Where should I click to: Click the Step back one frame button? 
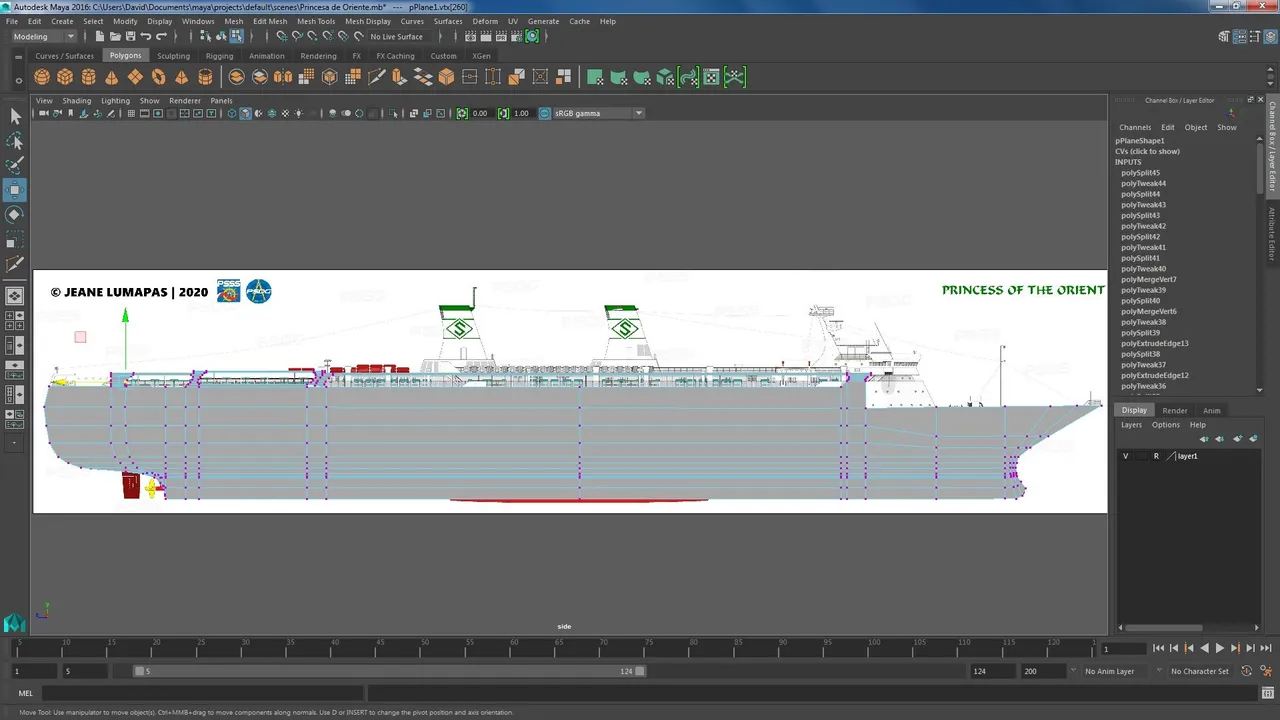click(x=1174, y=648)
